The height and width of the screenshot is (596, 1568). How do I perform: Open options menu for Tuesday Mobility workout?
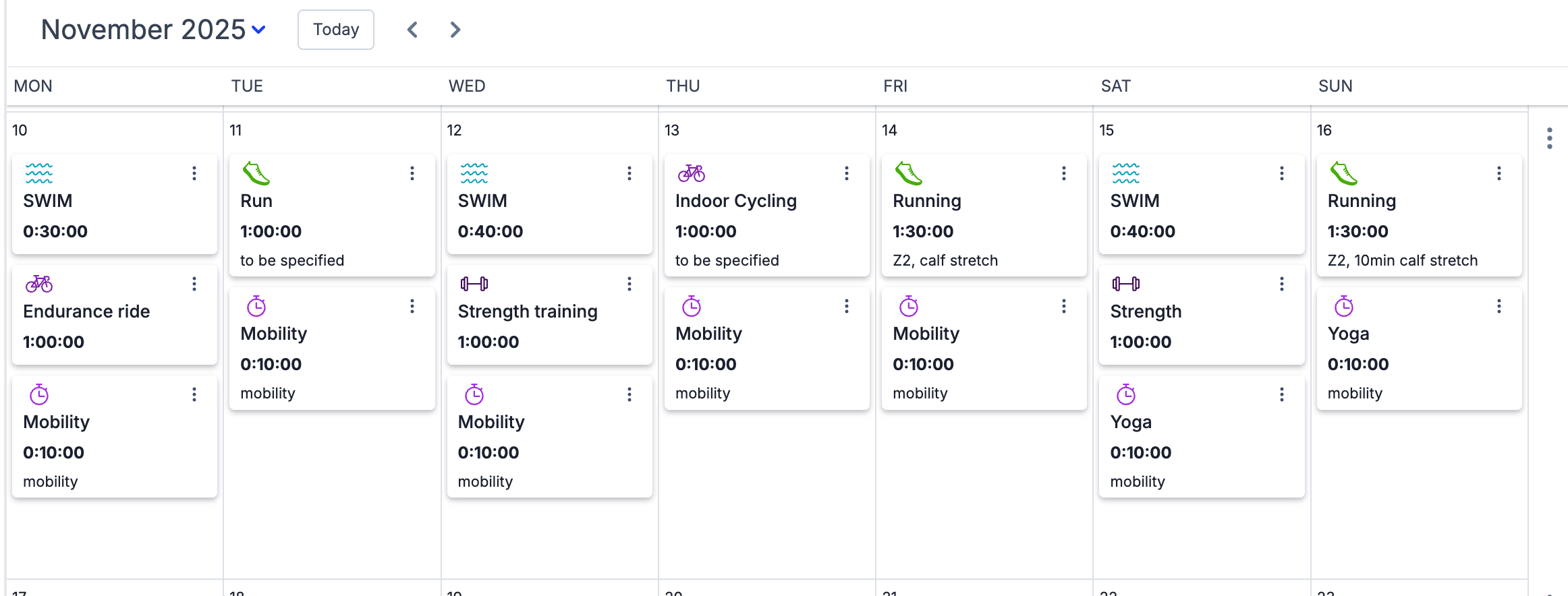[x=412, y=306]
